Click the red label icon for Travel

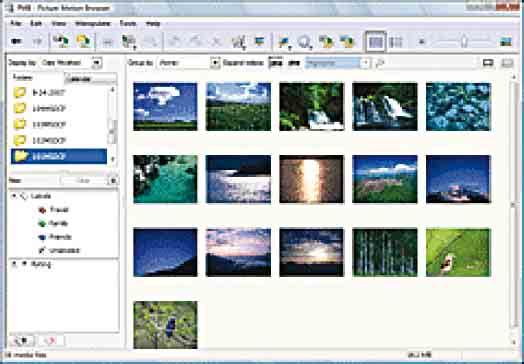(x=42, y=210)
